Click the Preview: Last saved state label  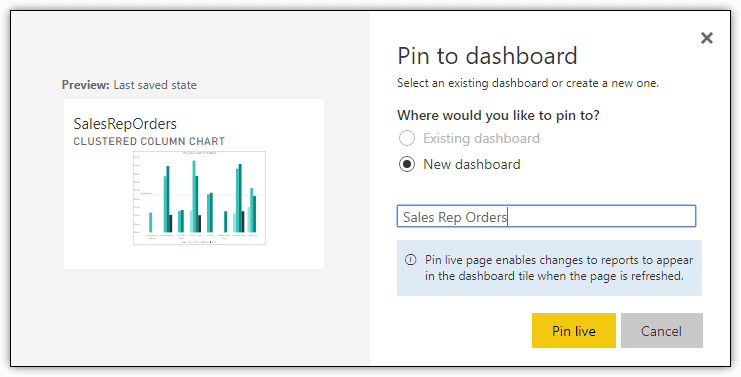coord(129,85)
